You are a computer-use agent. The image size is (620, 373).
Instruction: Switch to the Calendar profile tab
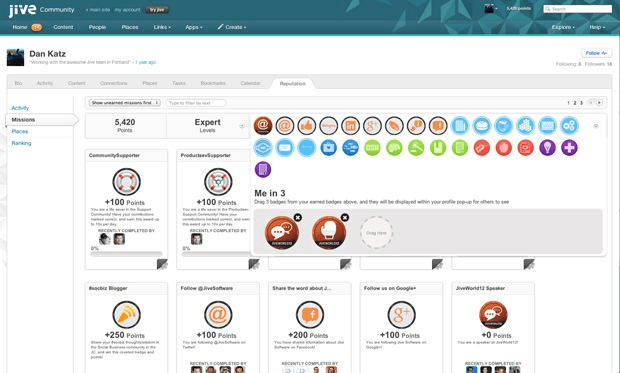click(250, 83)
